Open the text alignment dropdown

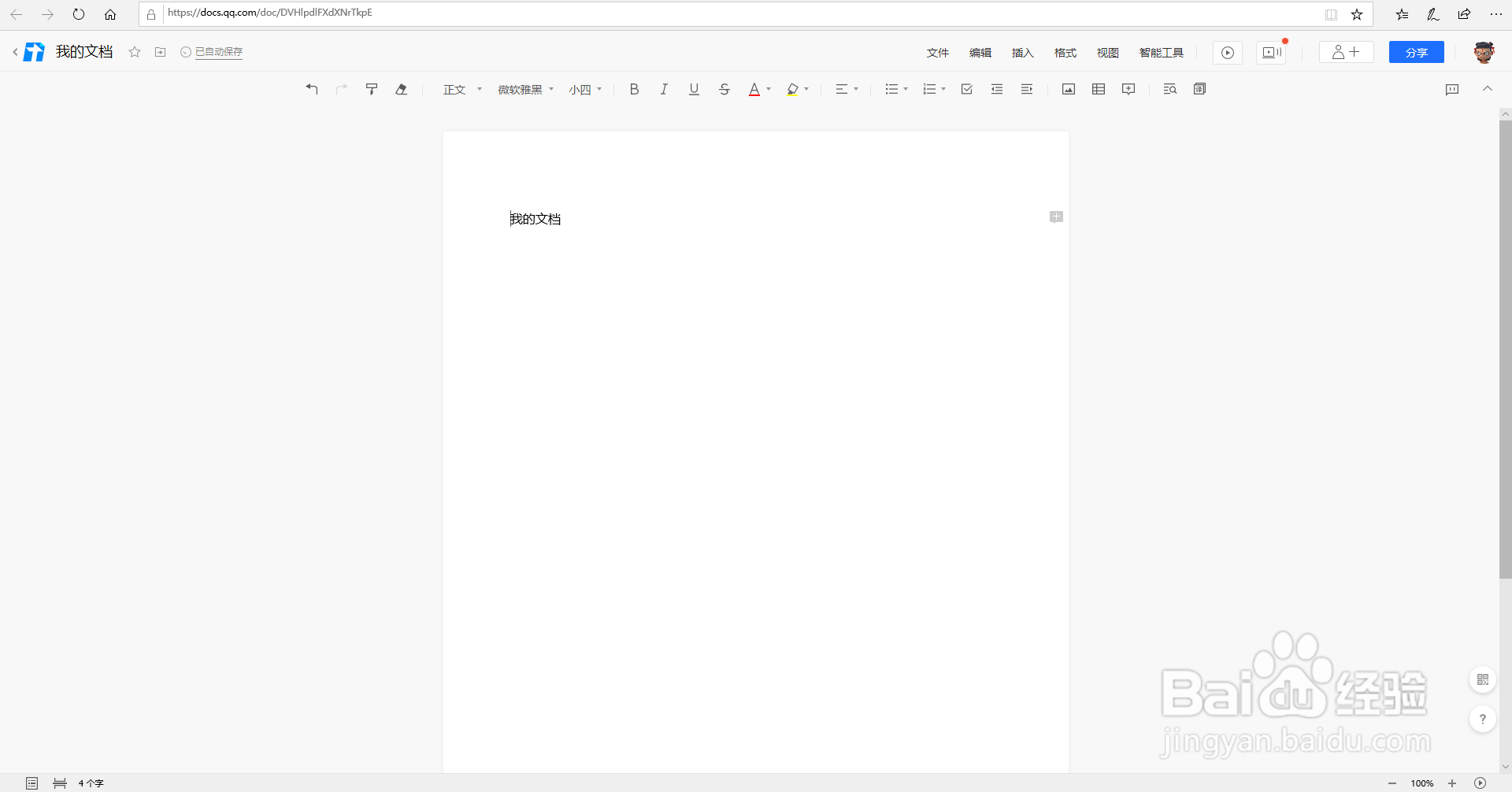click(847, 89)
